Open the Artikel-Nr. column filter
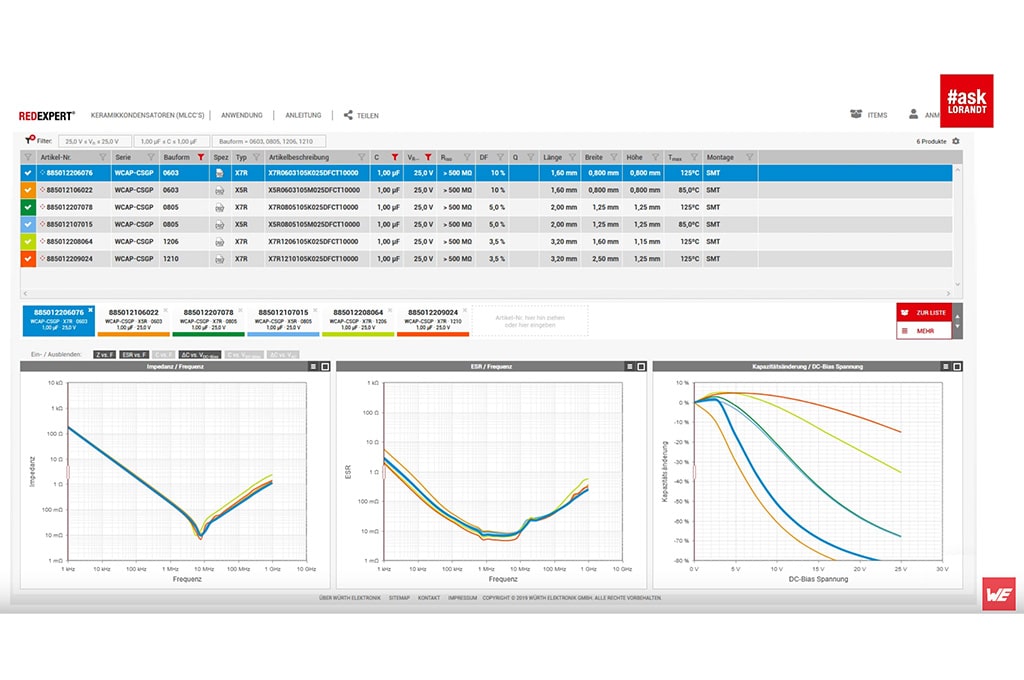This screenshot has width=1024, height=680. tap(103, 157)
